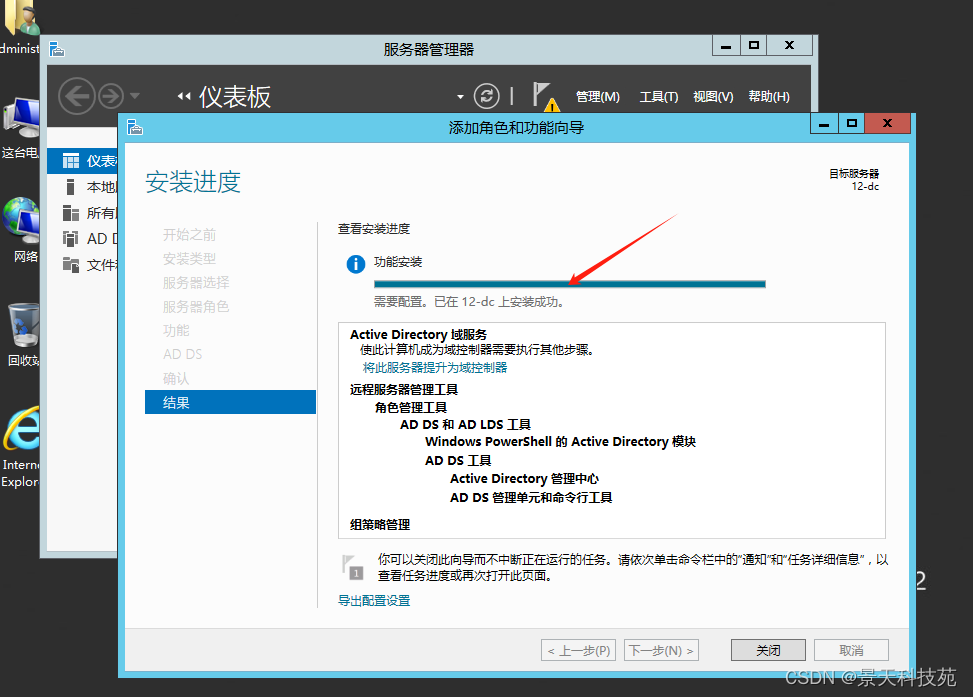The width and height of the screenshot is (973, 697).
Task: Select the dashboard icon in Server Manager sidebar
Action: click(x=71, y=161)
